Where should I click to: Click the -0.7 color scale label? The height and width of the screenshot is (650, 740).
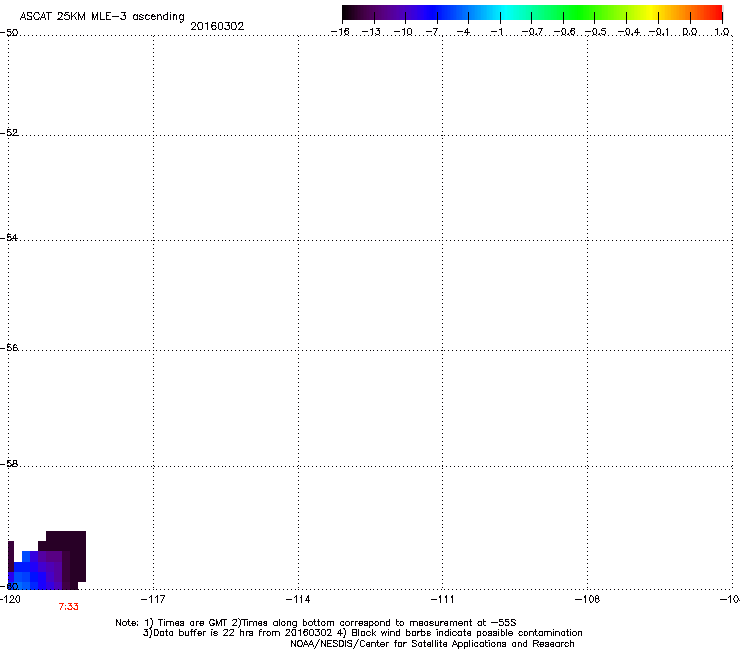[x=532, y=32]
